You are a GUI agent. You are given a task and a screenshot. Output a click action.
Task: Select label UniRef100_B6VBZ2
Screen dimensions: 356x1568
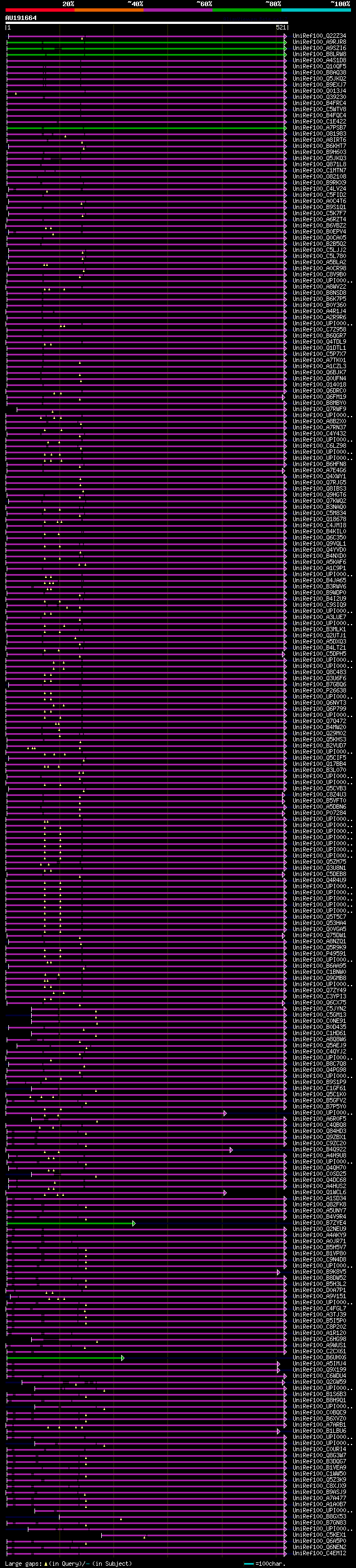coord(319,225)
